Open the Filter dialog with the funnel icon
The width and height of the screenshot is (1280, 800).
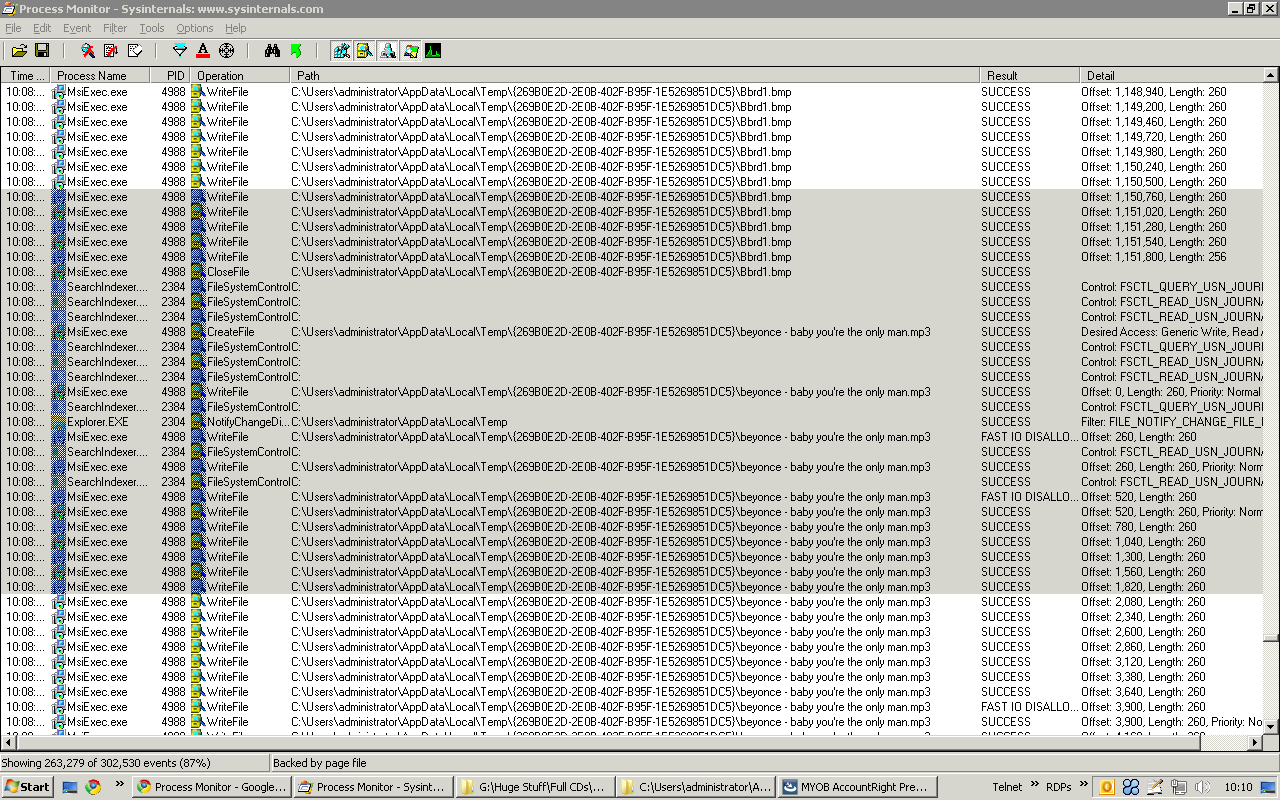[x=180, y=50]
